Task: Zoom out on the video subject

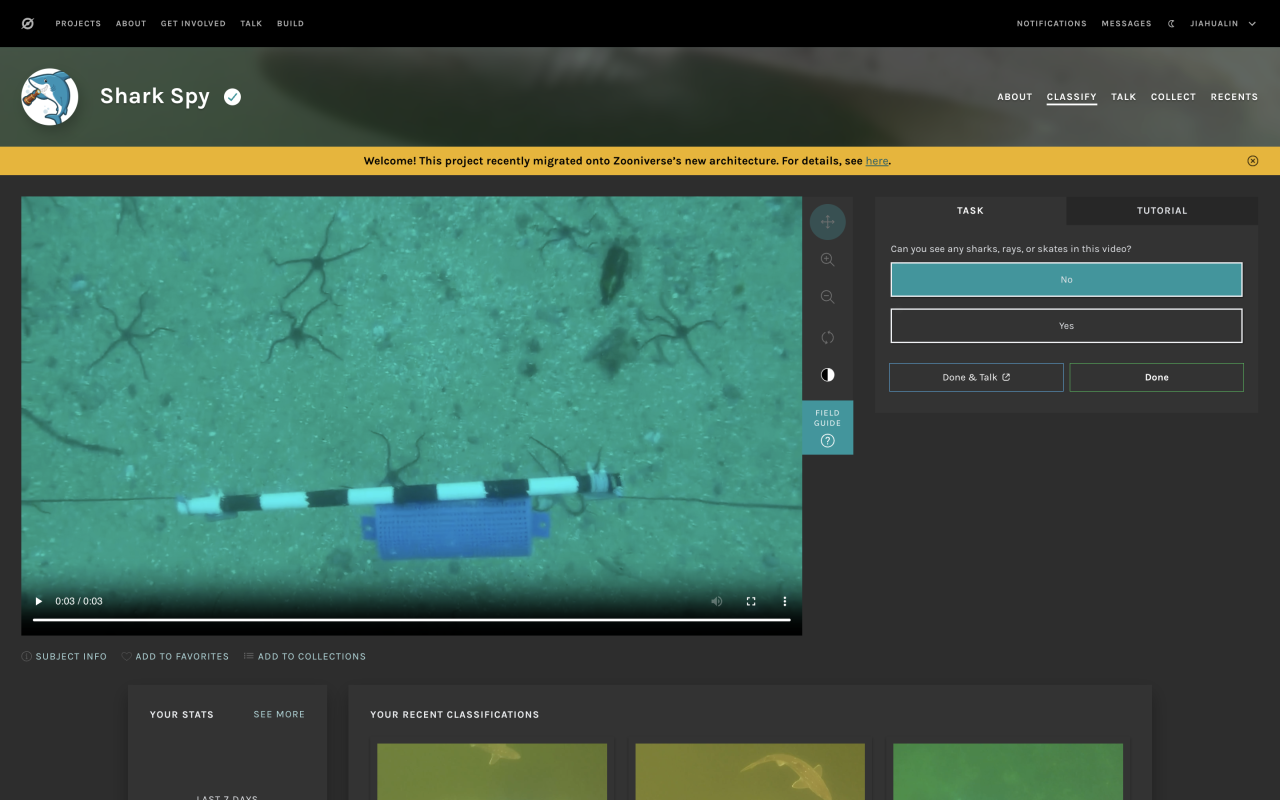Action: point(827,297)
